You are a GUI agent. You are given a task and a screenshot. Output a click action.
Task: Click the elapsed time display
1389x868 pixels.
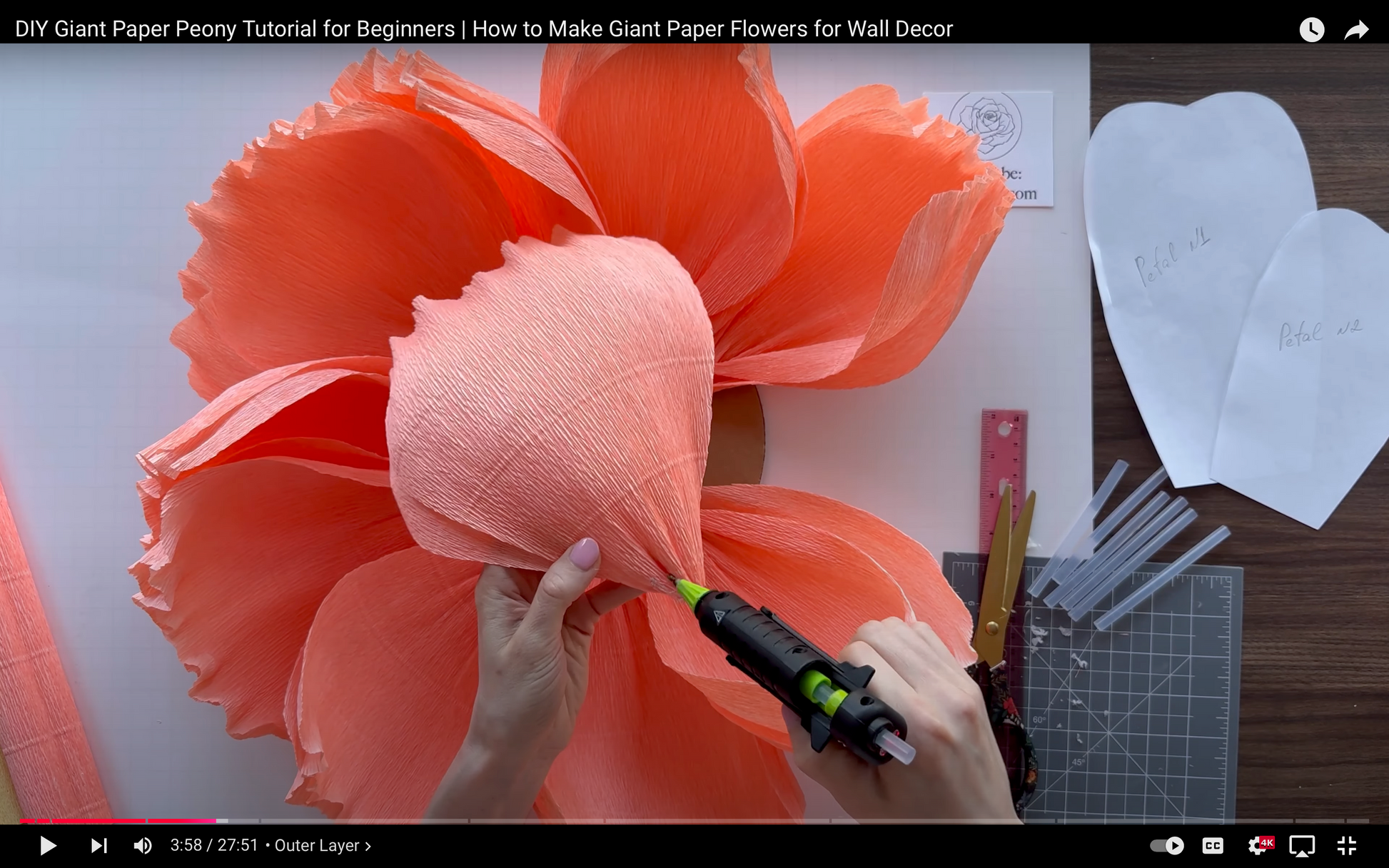187,845
